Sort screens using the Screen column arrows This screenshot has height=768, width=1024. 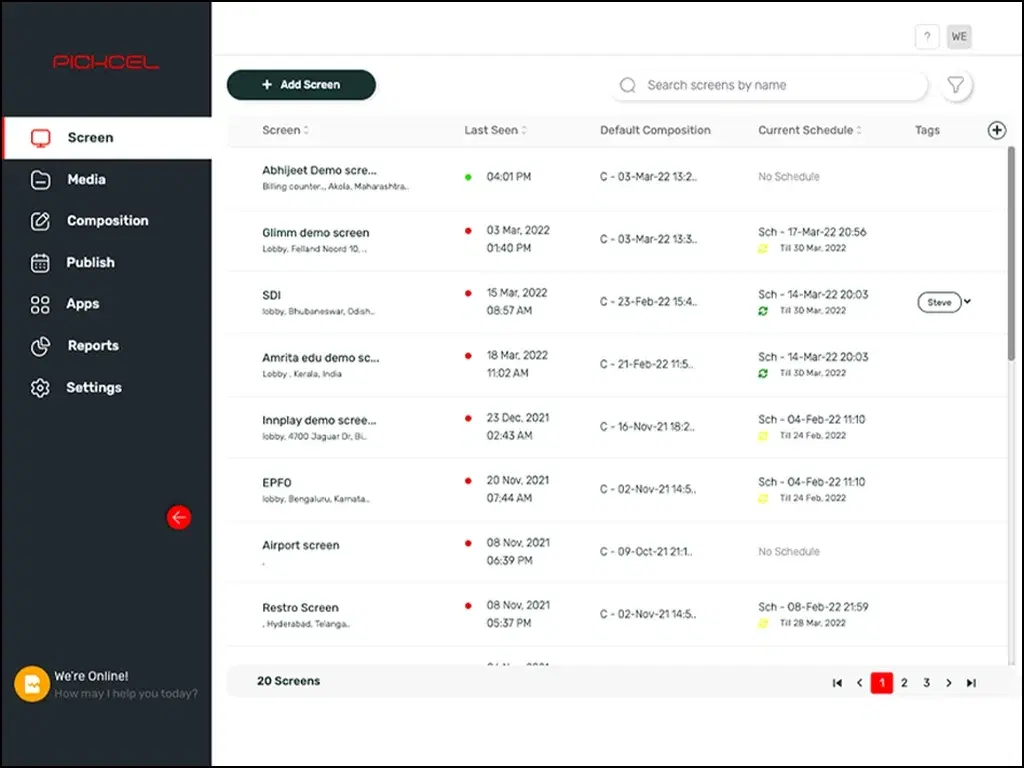(x=307, y=130)
